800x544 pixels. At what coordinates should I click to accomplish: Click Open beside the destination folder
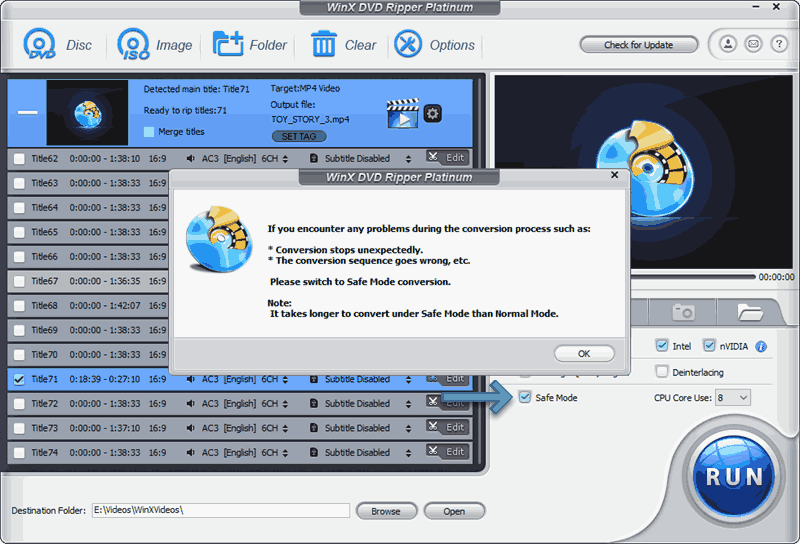454,511
